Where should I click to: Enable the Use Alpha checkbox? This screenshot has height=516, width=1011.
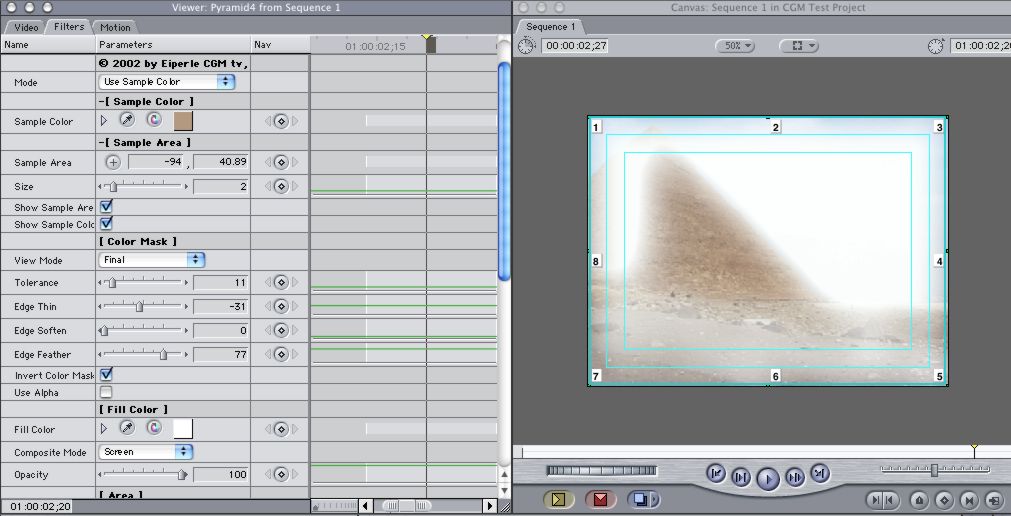tap(106, 392)
